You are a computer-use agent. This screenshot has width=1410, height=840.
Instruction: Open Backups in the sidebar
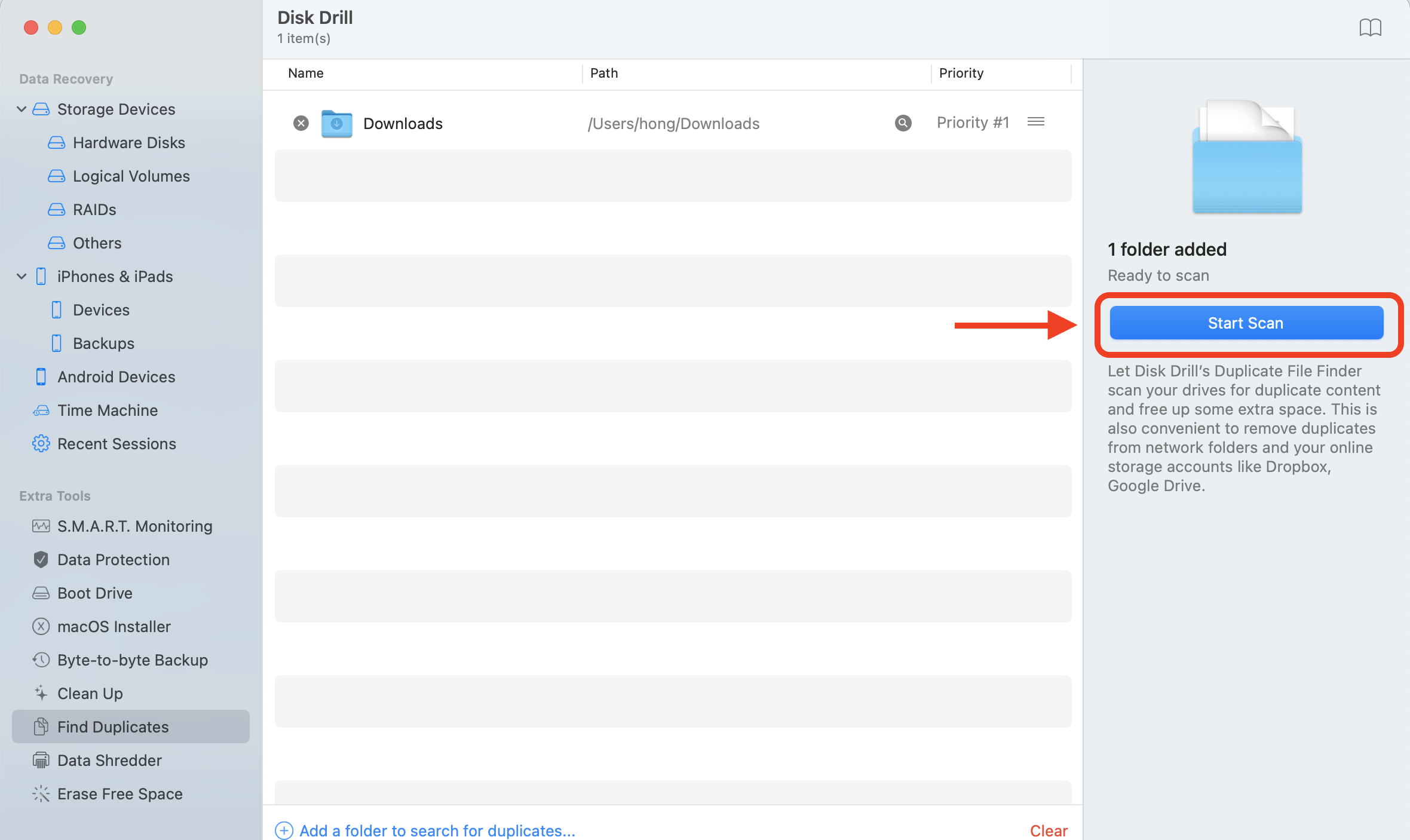point(103,344)
